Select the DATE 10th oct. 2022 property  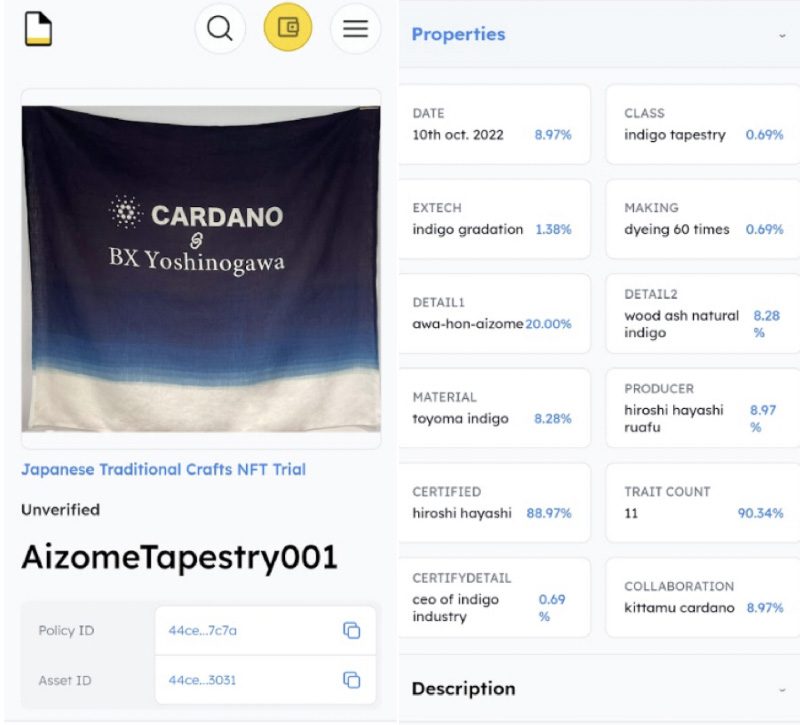coord(494,124)
